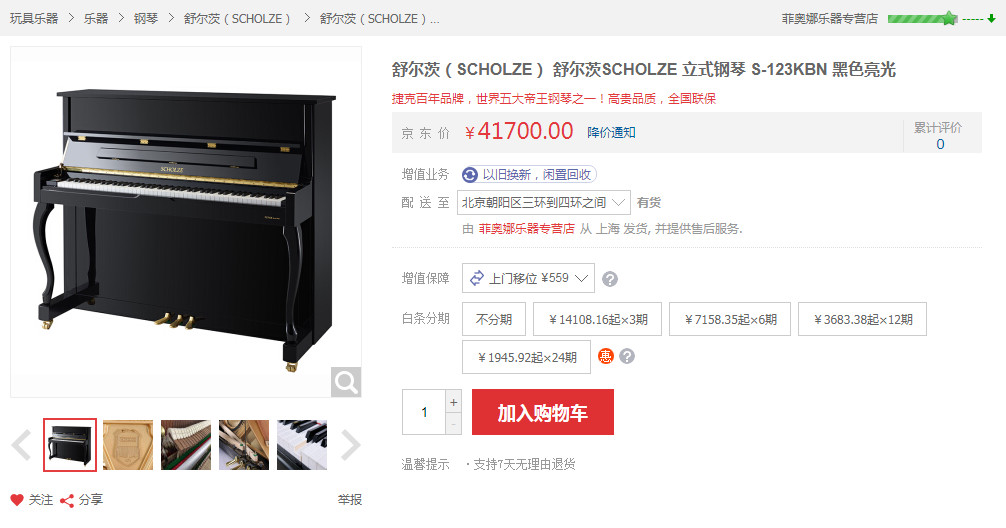Expand store rating arrow beside 菲奥娜乐器专营店

click(x=991, y=19)
